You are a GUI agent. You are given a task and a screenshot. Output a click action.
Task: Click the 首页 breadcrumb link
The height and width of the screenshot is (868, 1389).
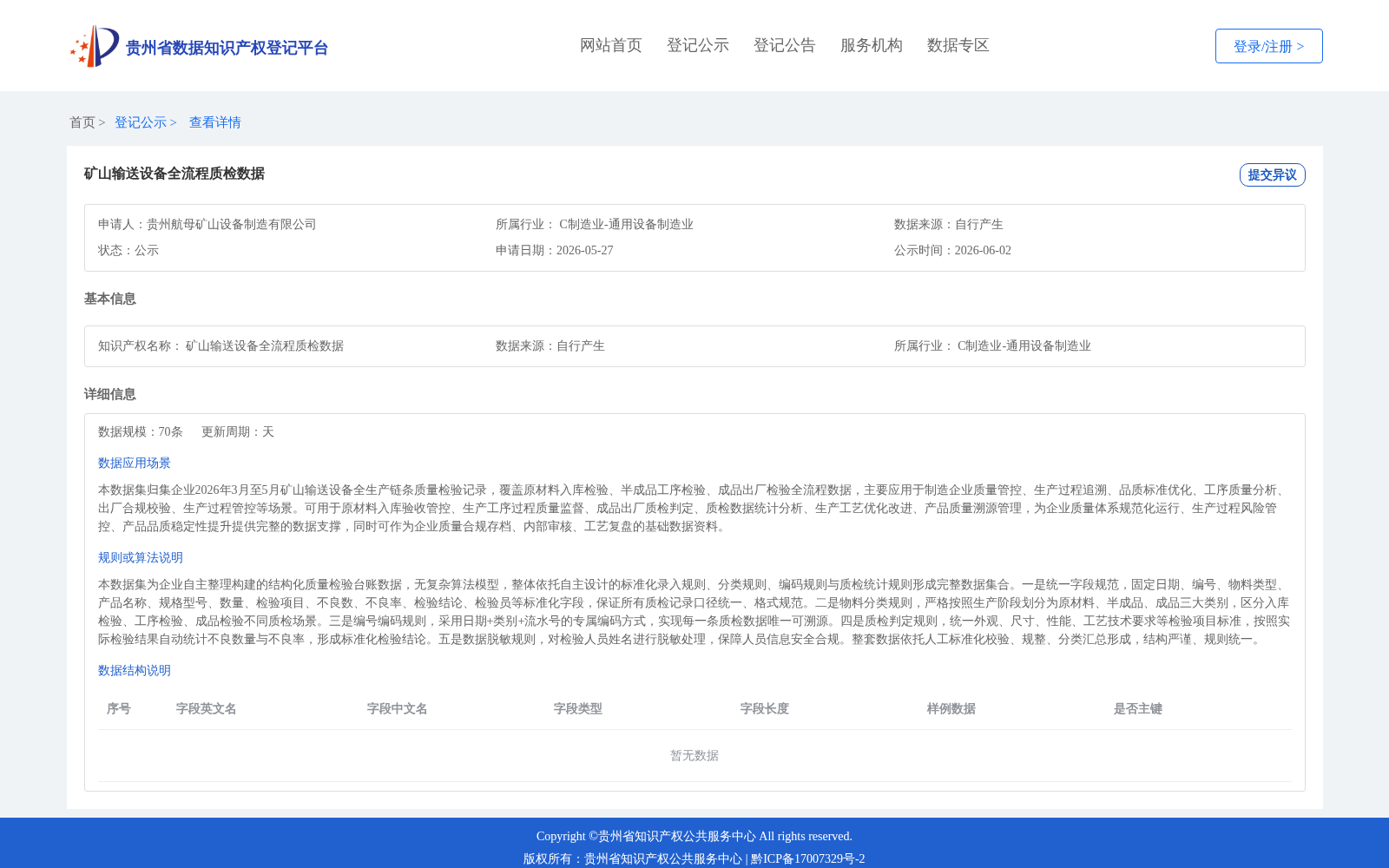point(82,122)
